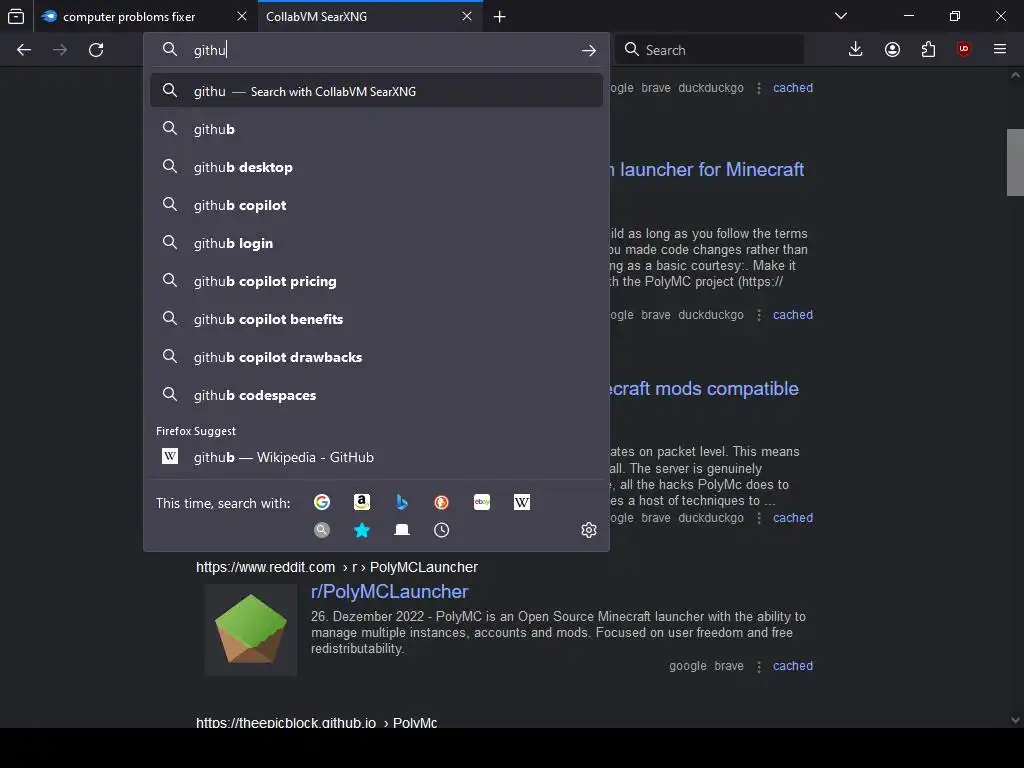Select the github login suggestion
The image size is (1024, 768).
tap(376, 243)
